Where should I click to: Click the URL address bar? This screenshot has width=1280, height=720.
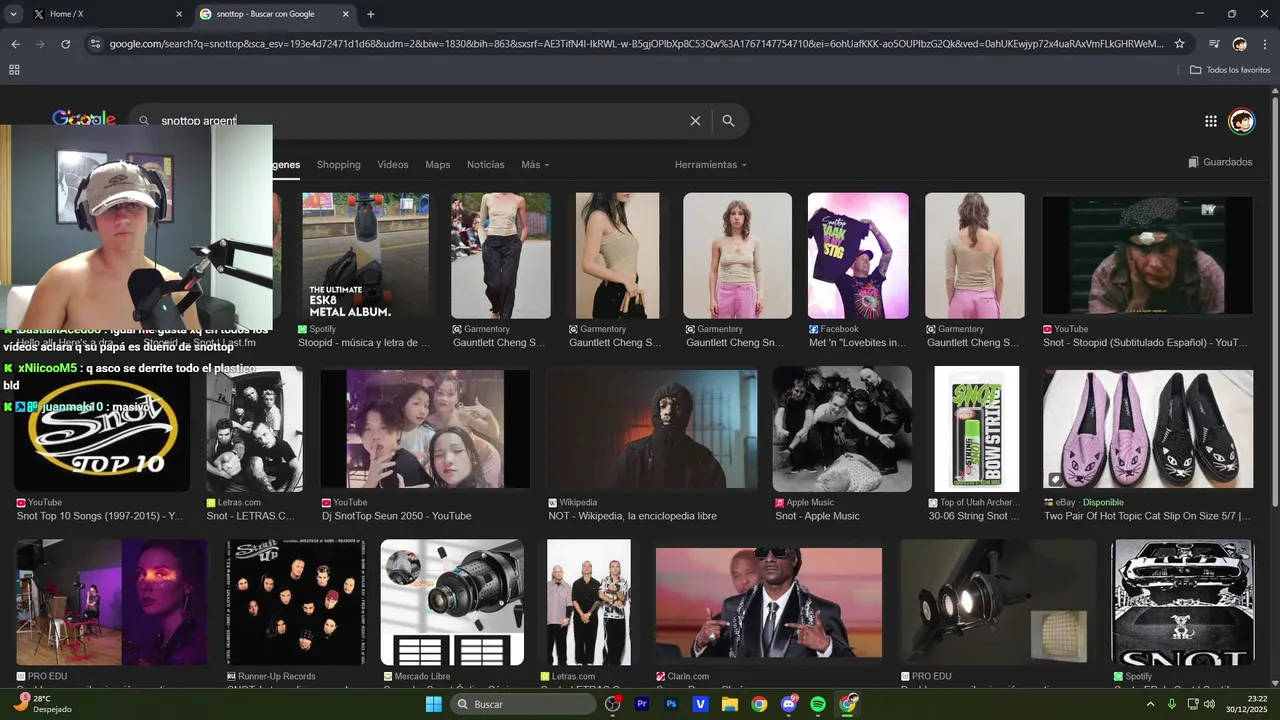coord(636,44)
